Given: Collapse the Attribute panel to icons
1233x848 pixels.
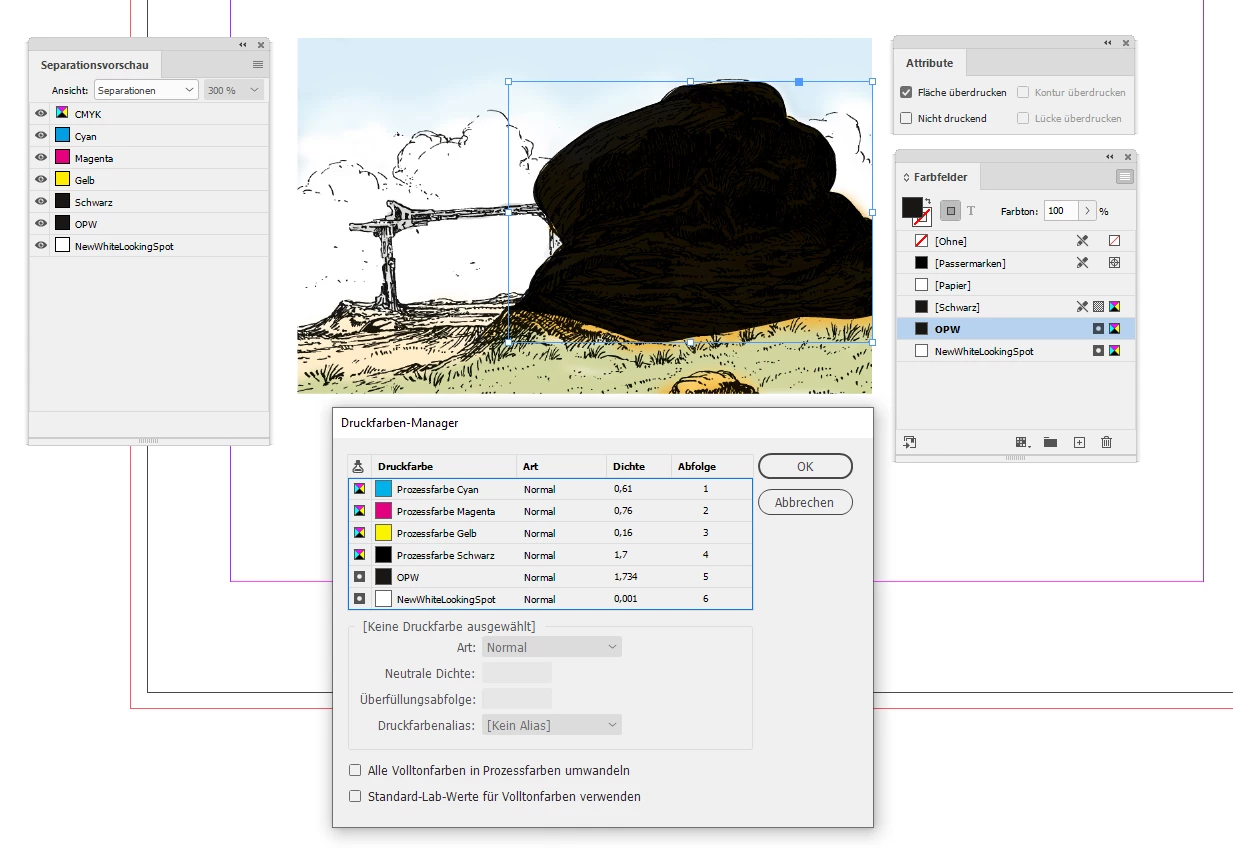Looking at the screenshot, I should click(x=1108, y=43).
